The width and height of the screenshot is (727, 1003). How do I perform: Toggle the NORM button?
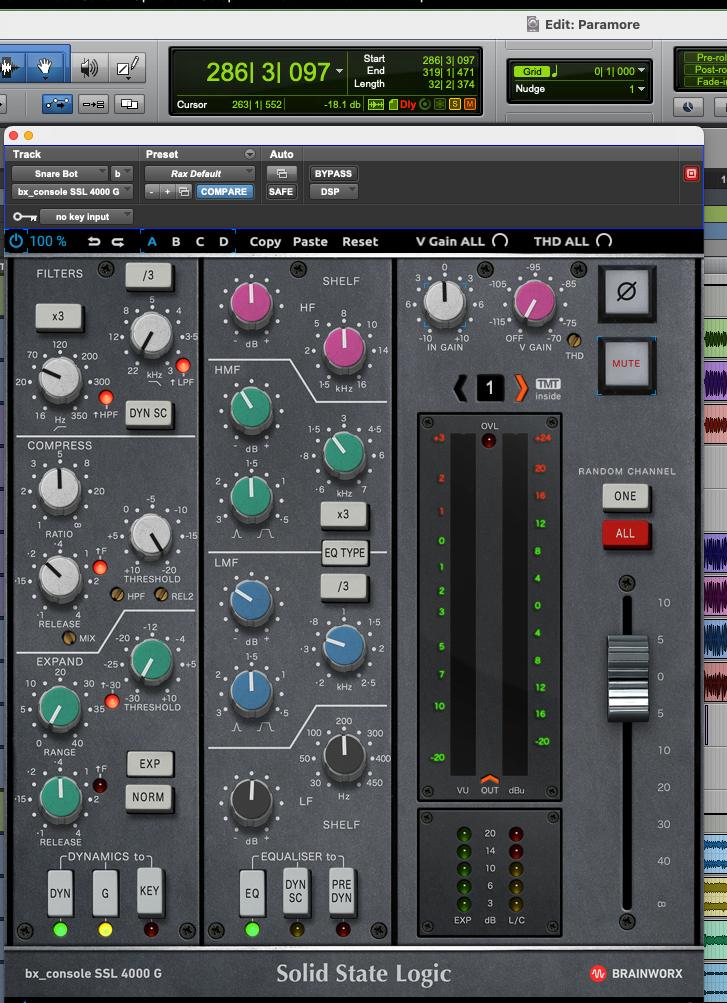coord(148,798)
